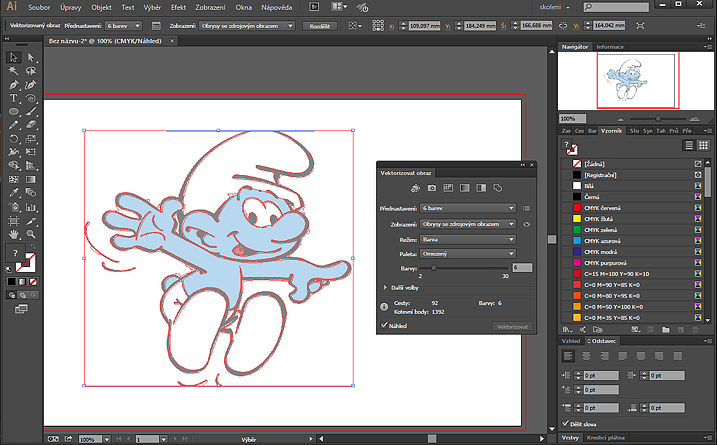Click the navigator zoom percentage field
Image resolution: width=717 pixels, height=445 pixels.
point(572,118)
